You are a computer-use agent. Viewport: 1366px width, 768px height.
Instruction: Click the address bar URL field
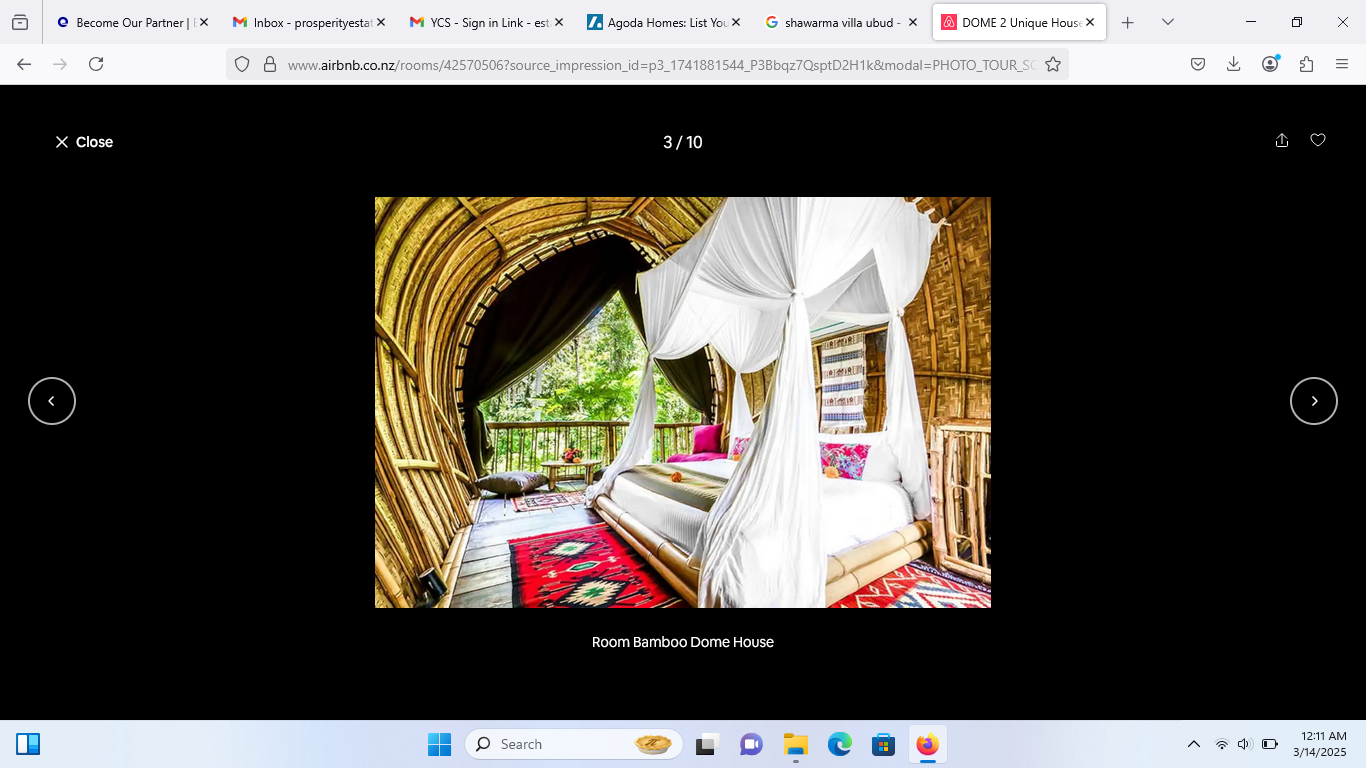[660, 64]
